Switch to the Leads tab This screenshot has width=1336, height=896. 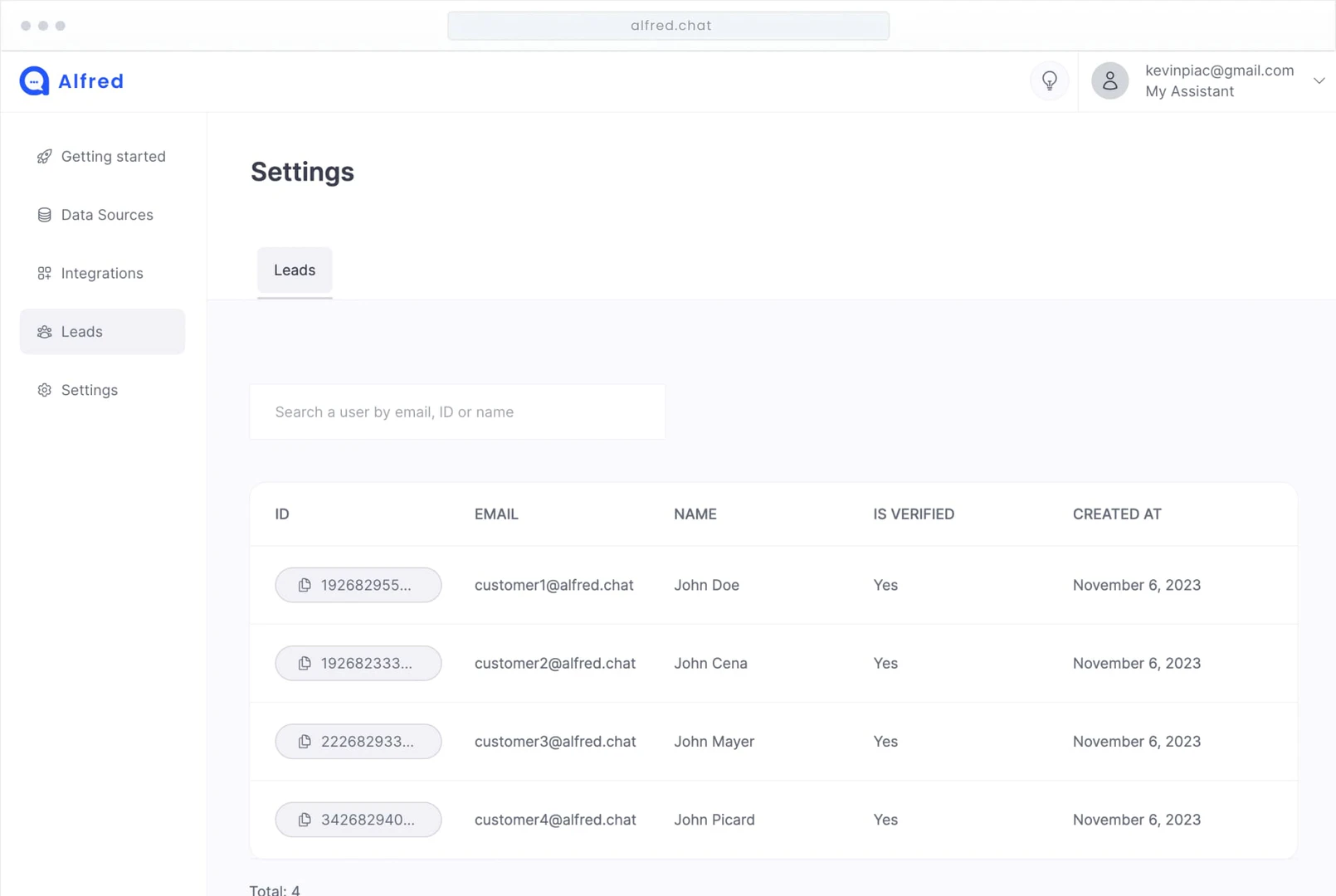pyautogui.click(x=295, y=270)
